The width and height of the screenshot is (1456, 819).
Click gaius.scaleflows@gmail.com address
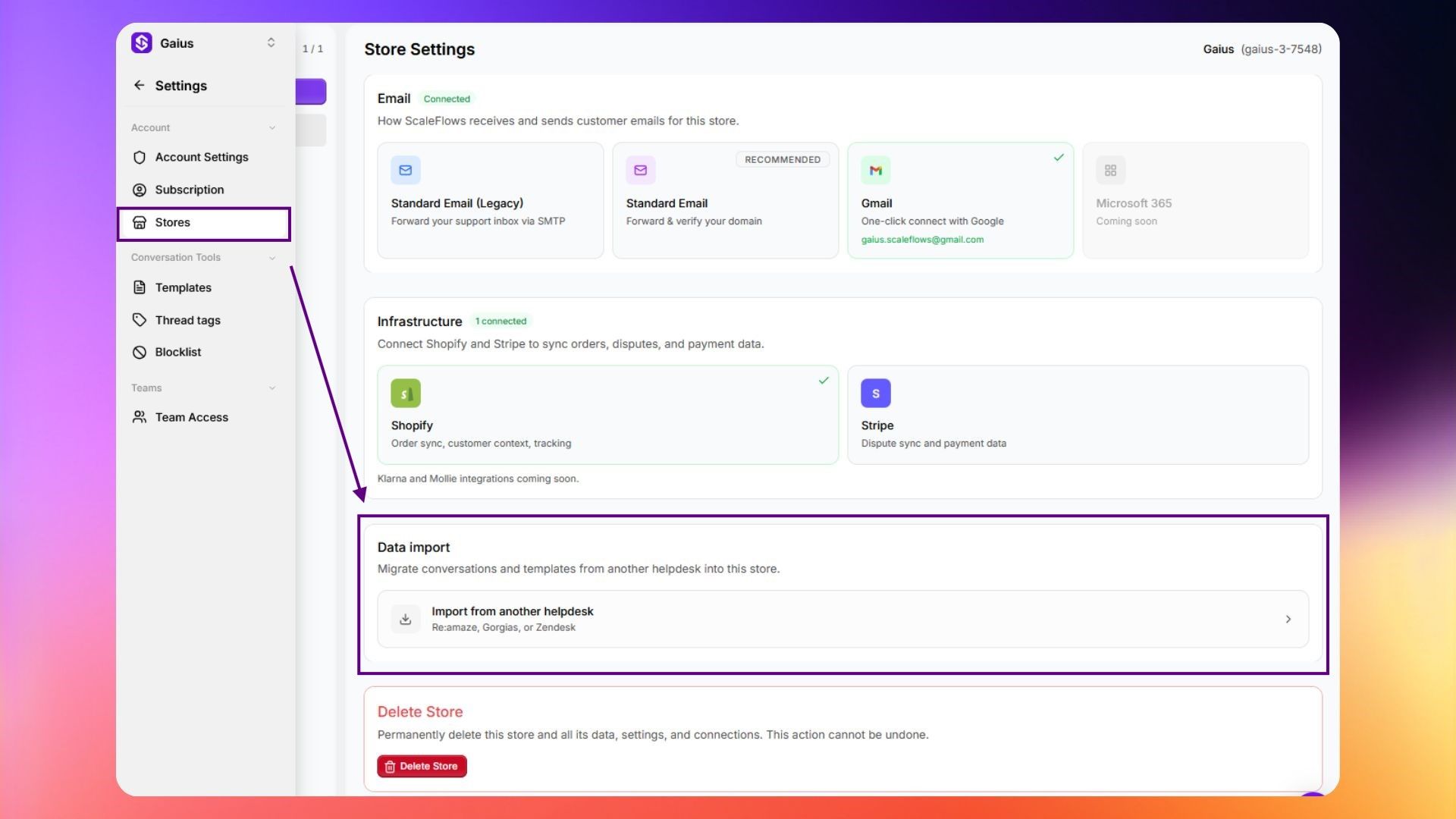[922, 240]
